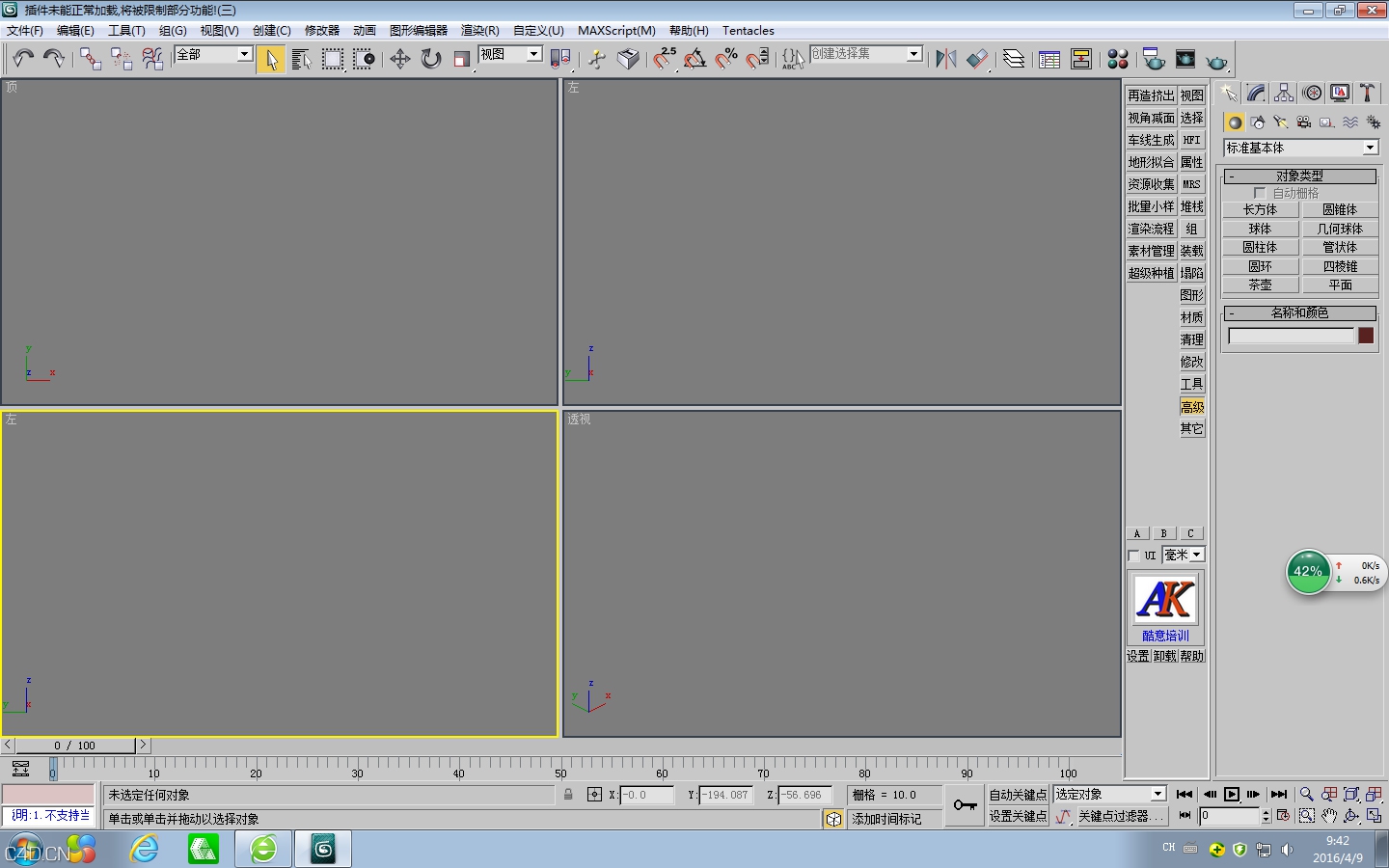The image size is (1389, 868).
Task: Click the dark red object color swatch
Action: tap(1366, 336)
